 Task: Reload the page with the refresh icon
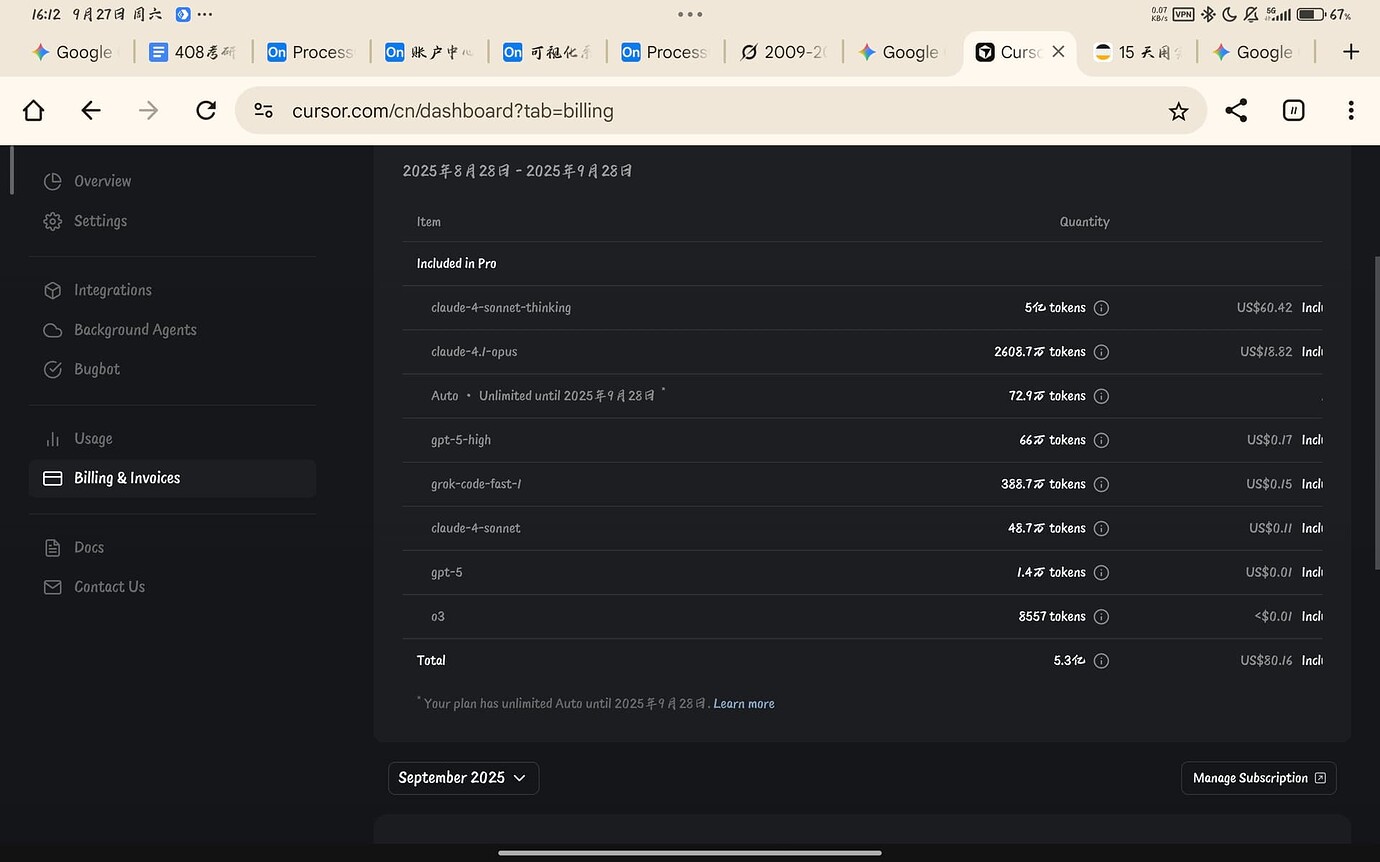tap(206, 111)
